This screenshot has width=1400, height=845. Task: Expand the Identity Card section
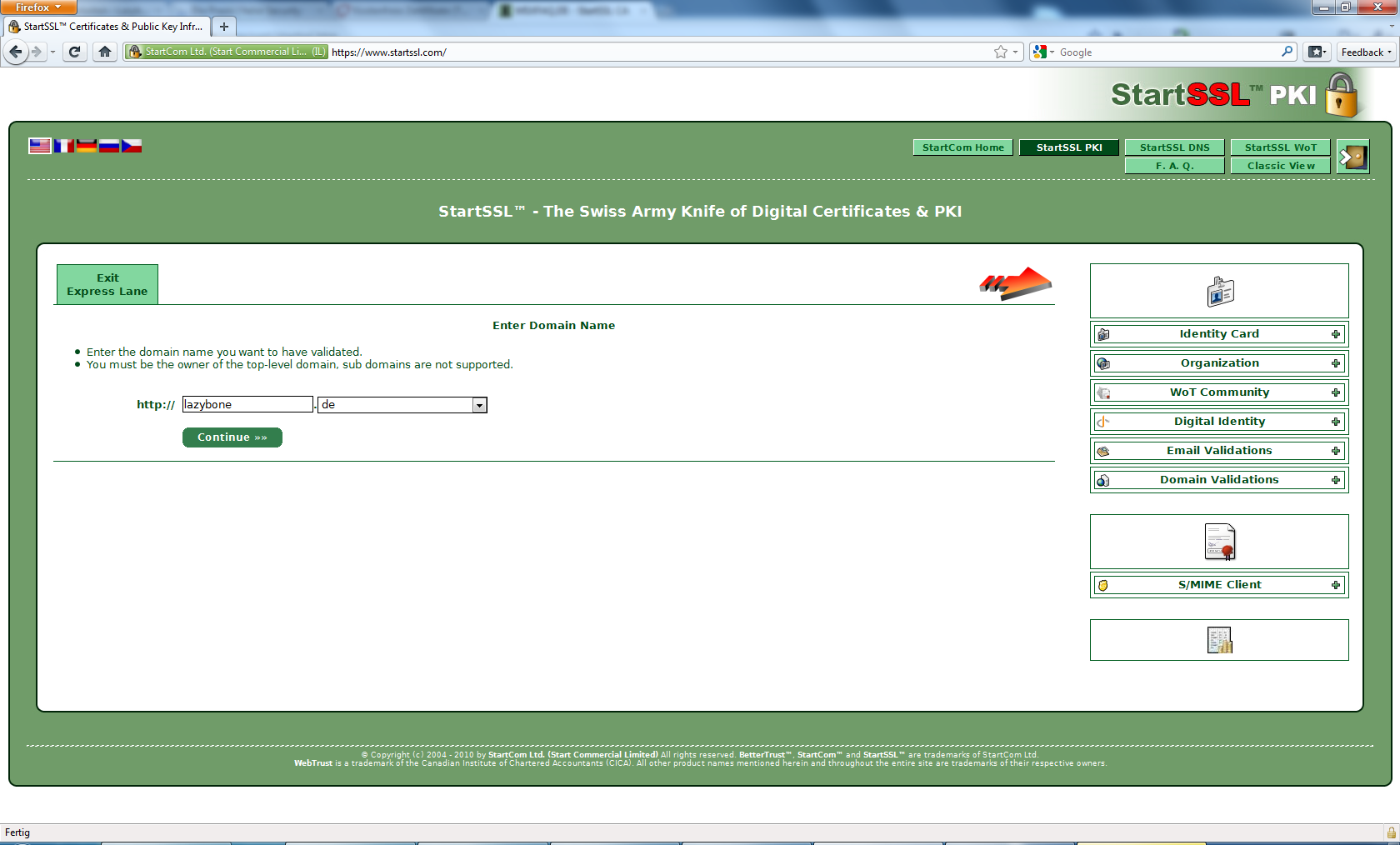click(x=1336, y=334)
